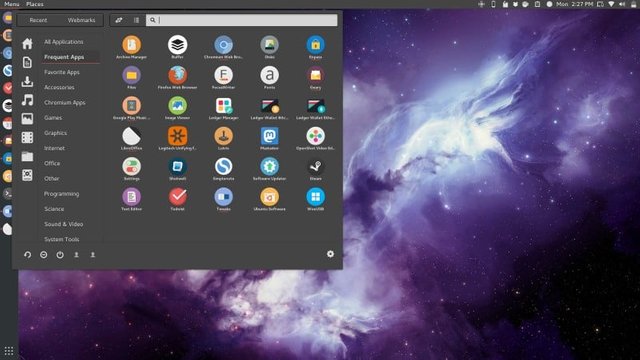Viewport: 640px width, 360px height.
Task: Show the Programming category
Action: [x=62, y=194]
